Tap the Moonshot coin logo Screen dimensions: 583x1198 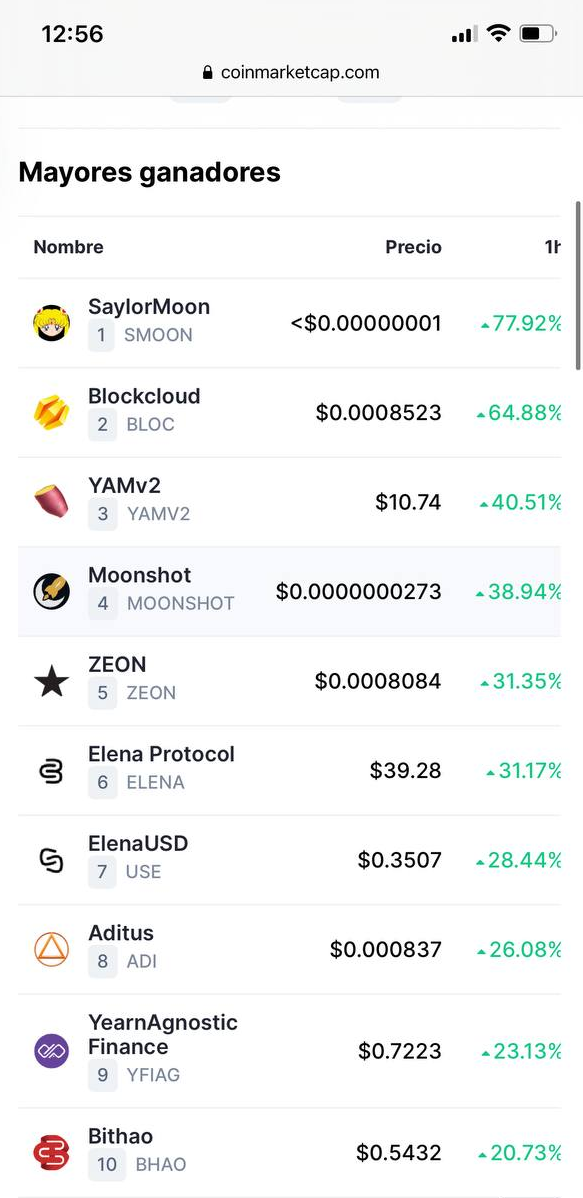[51, 591]
